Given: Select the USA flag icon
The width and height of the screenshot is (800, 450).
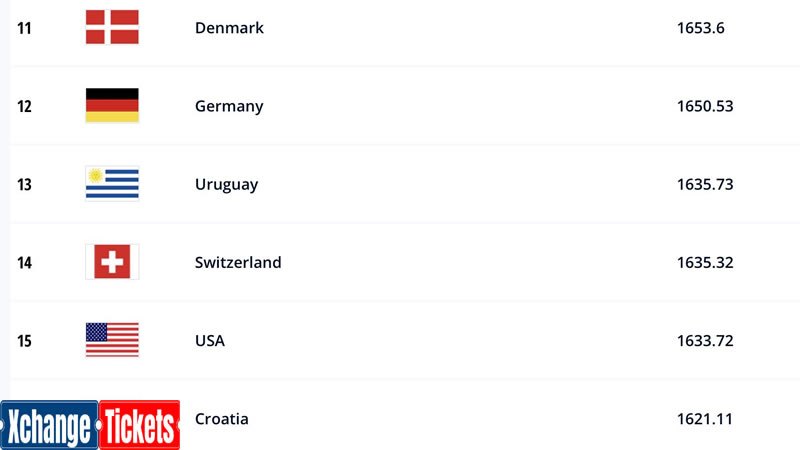Looking at the screenshot, I should (x=112, y=340).
